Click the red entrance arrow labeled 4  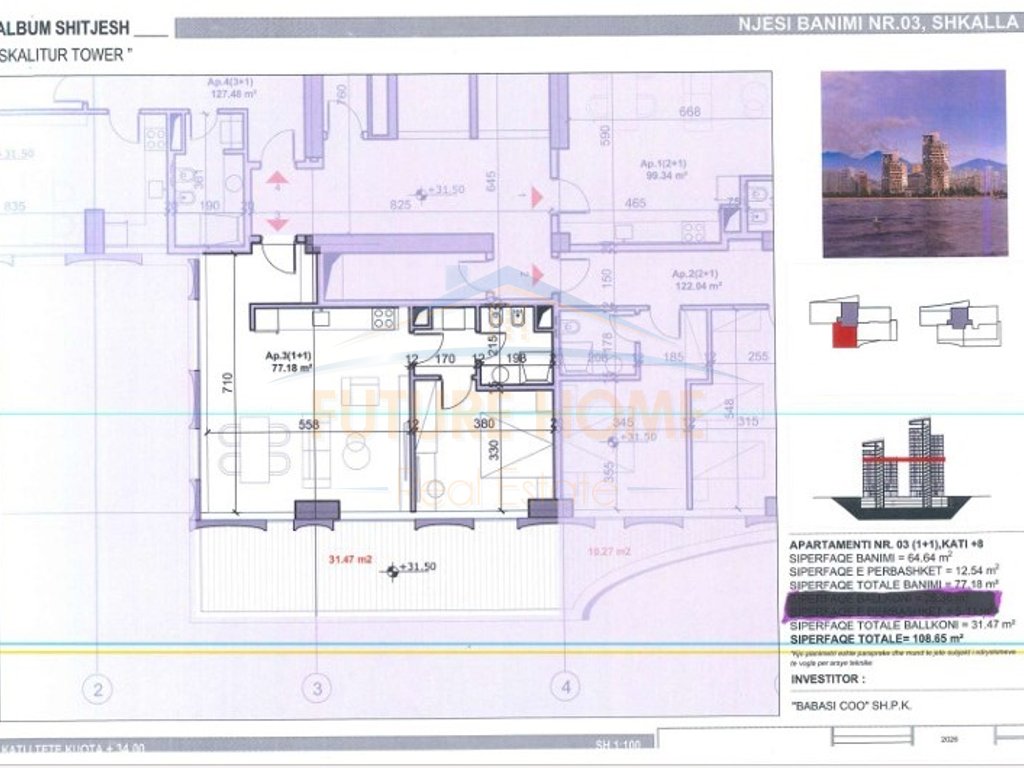[x=278, y=180]
